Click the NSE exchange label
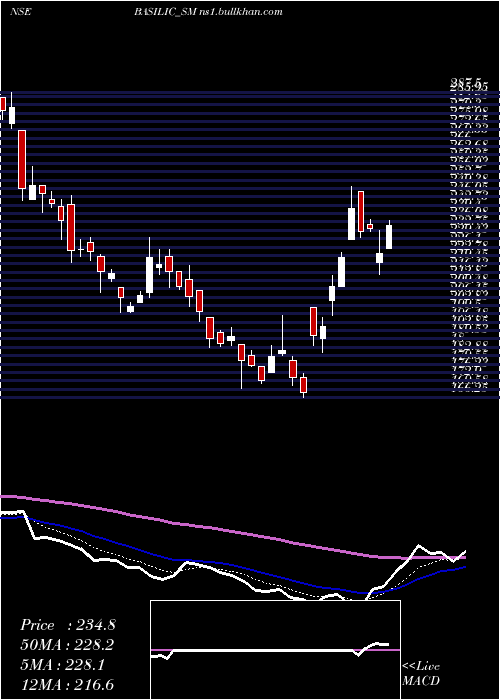Viewport: 500px width, 700px height. [20, 12]
